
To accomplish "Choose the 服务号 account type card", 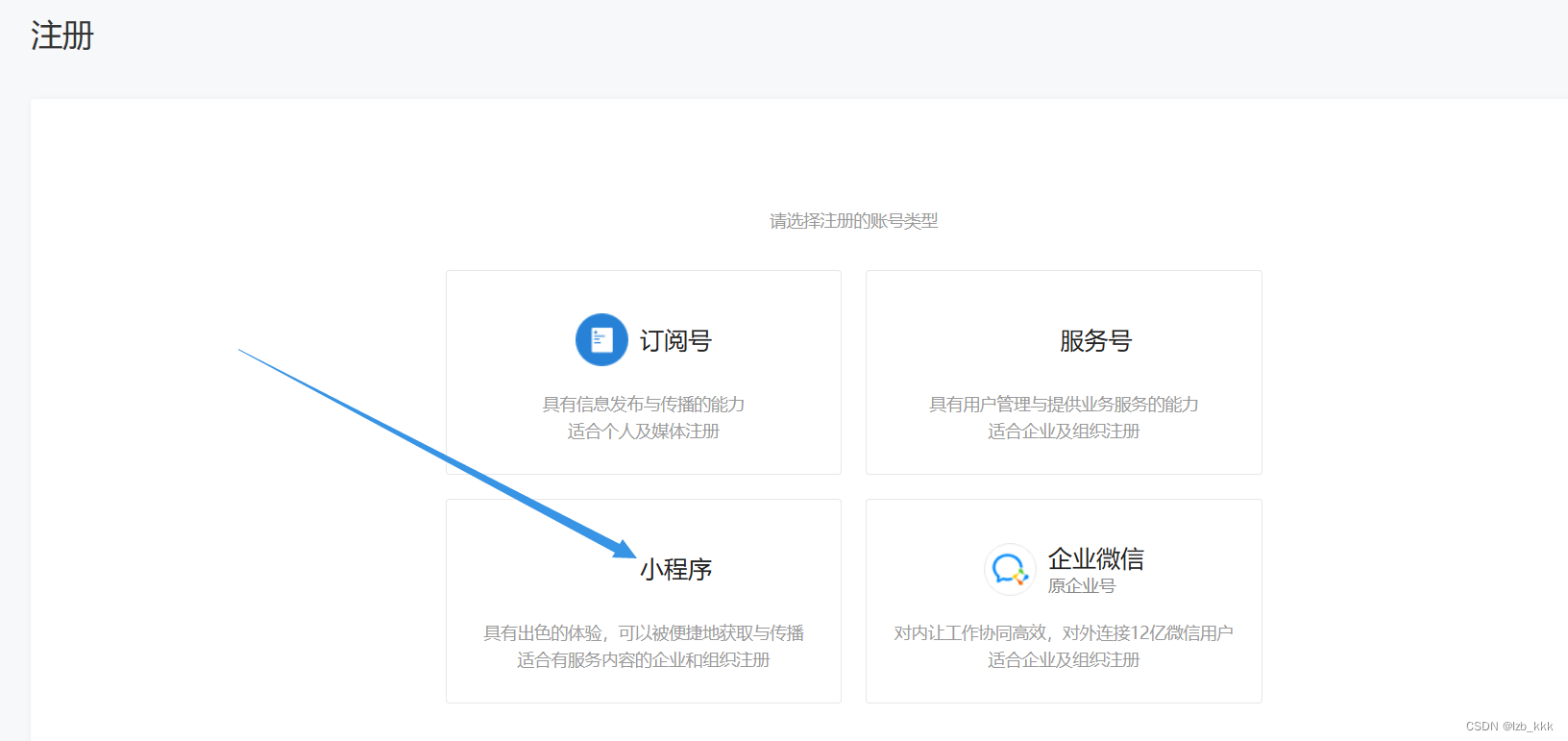I will click(1064, 372).
